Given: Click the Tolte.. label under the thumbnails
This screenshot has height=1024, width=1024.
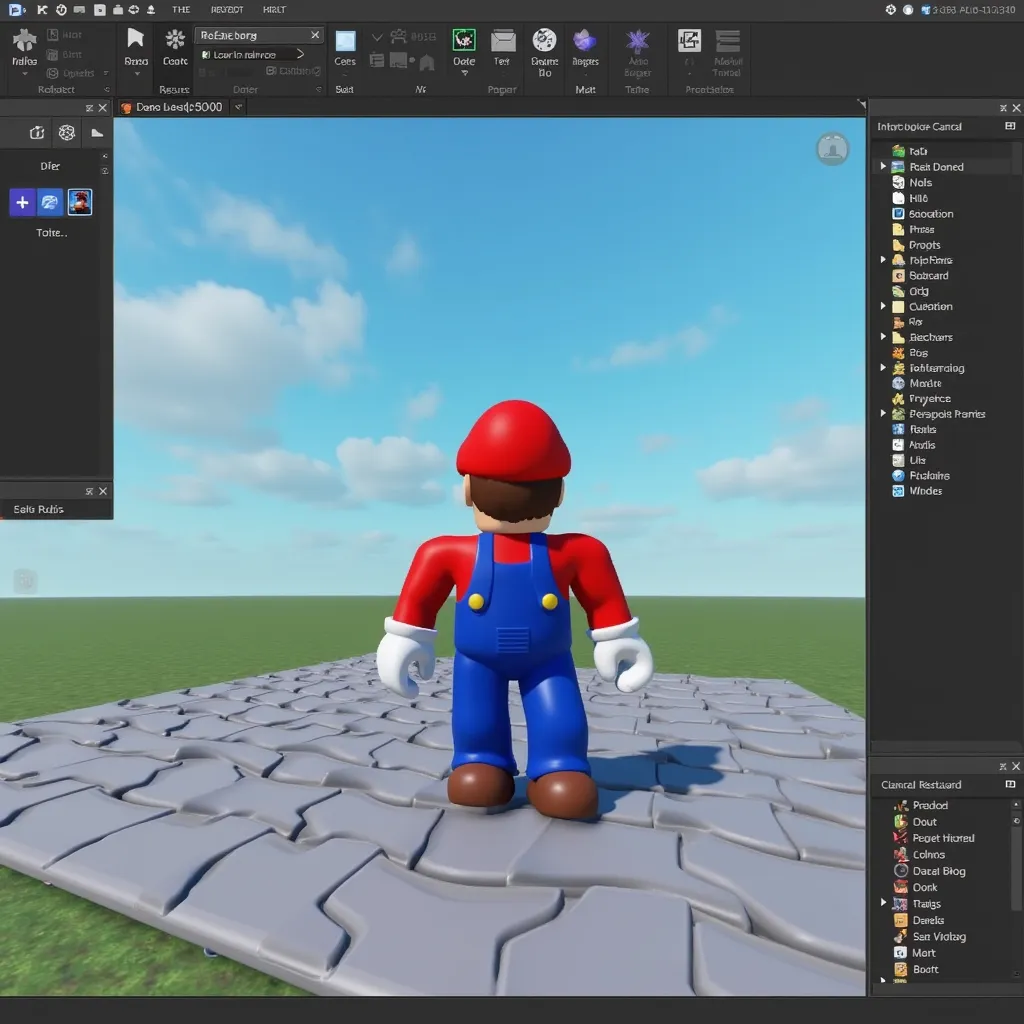Looking at the screenshot, I should (52, 232).
